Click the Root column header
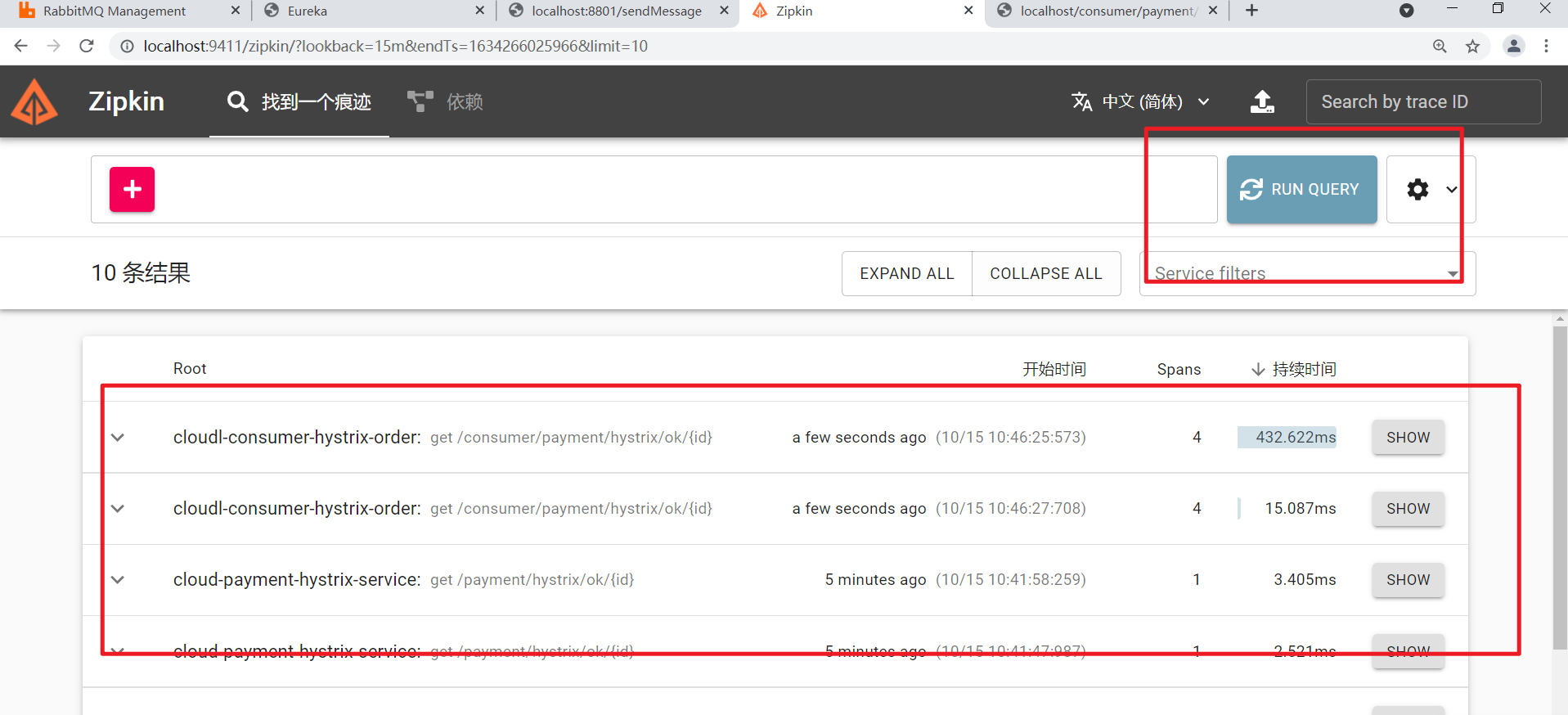The width and height of the screenshot is (1568, 715). click(190, 369)
